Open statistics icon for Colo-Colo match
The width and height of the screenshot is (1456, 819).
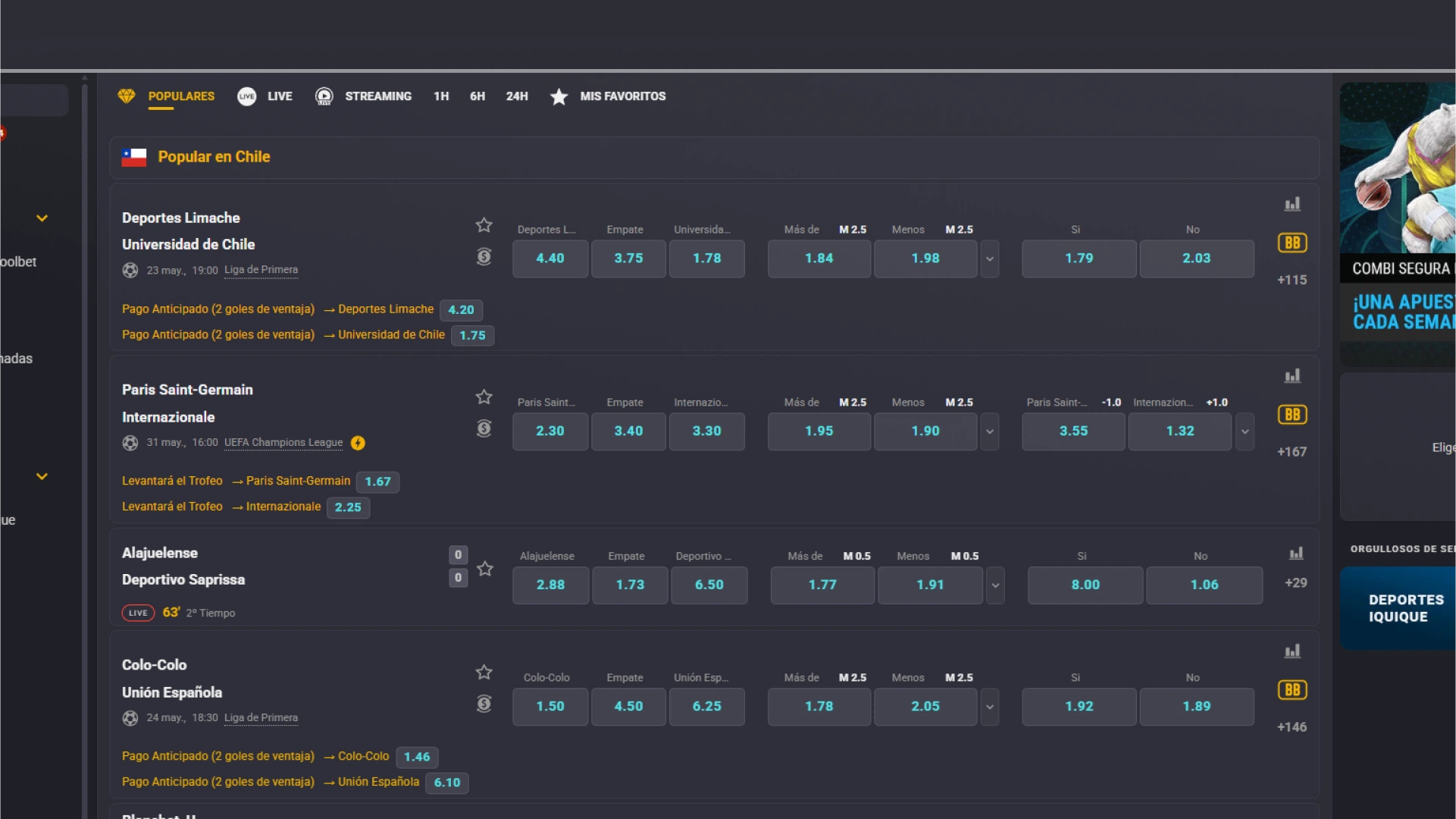(1292, 651)
